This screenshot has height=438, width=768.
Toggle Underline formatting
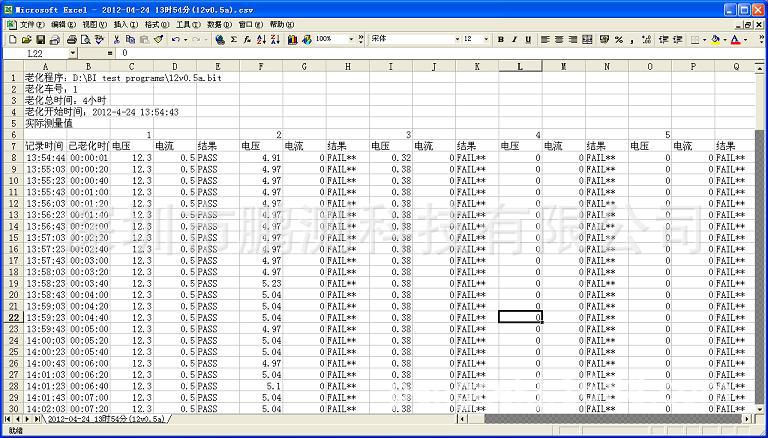[x=528, y=39]
